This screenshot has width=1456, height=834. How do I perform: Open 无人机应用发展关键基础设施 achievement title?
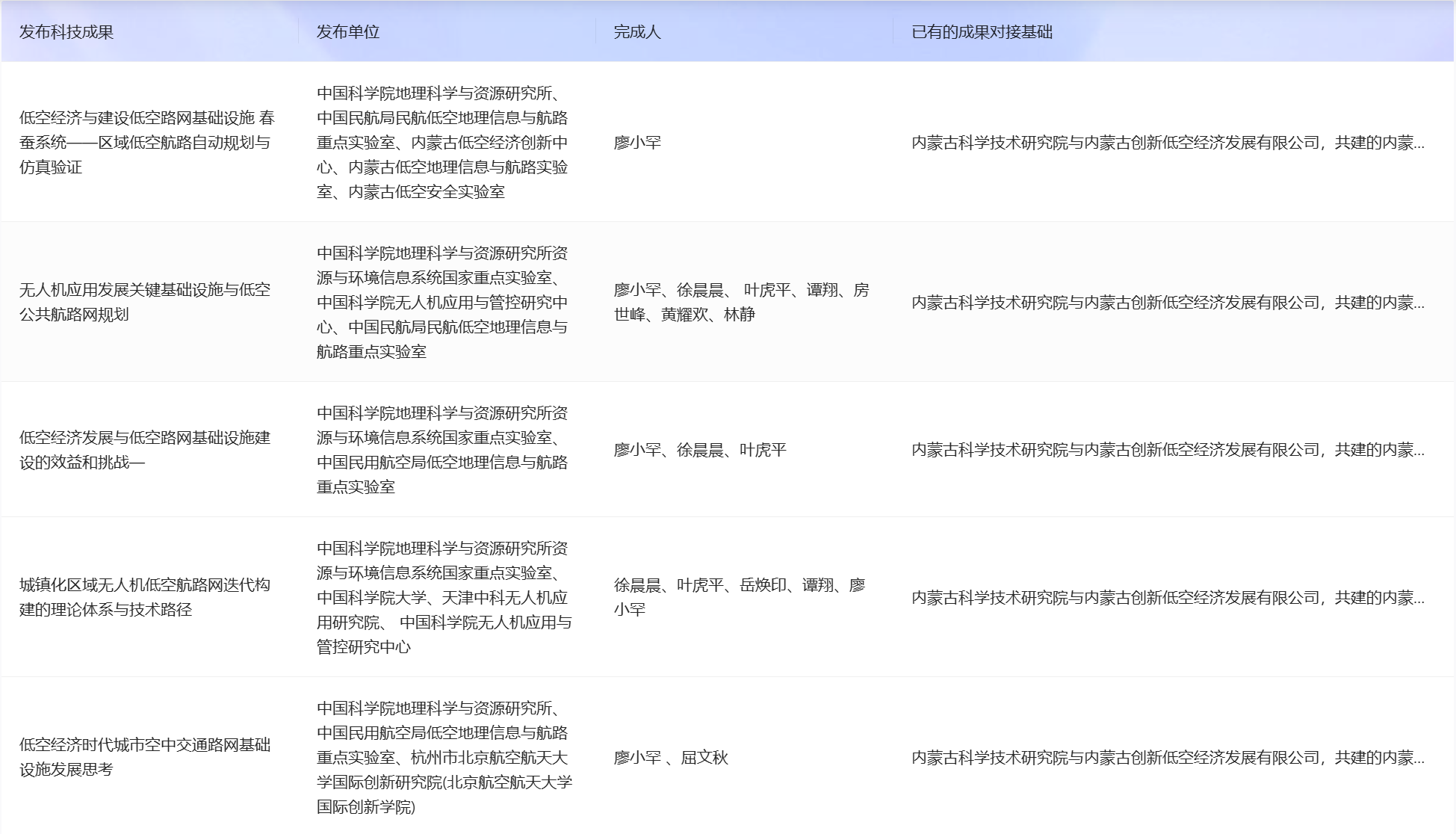coord(145,302)
